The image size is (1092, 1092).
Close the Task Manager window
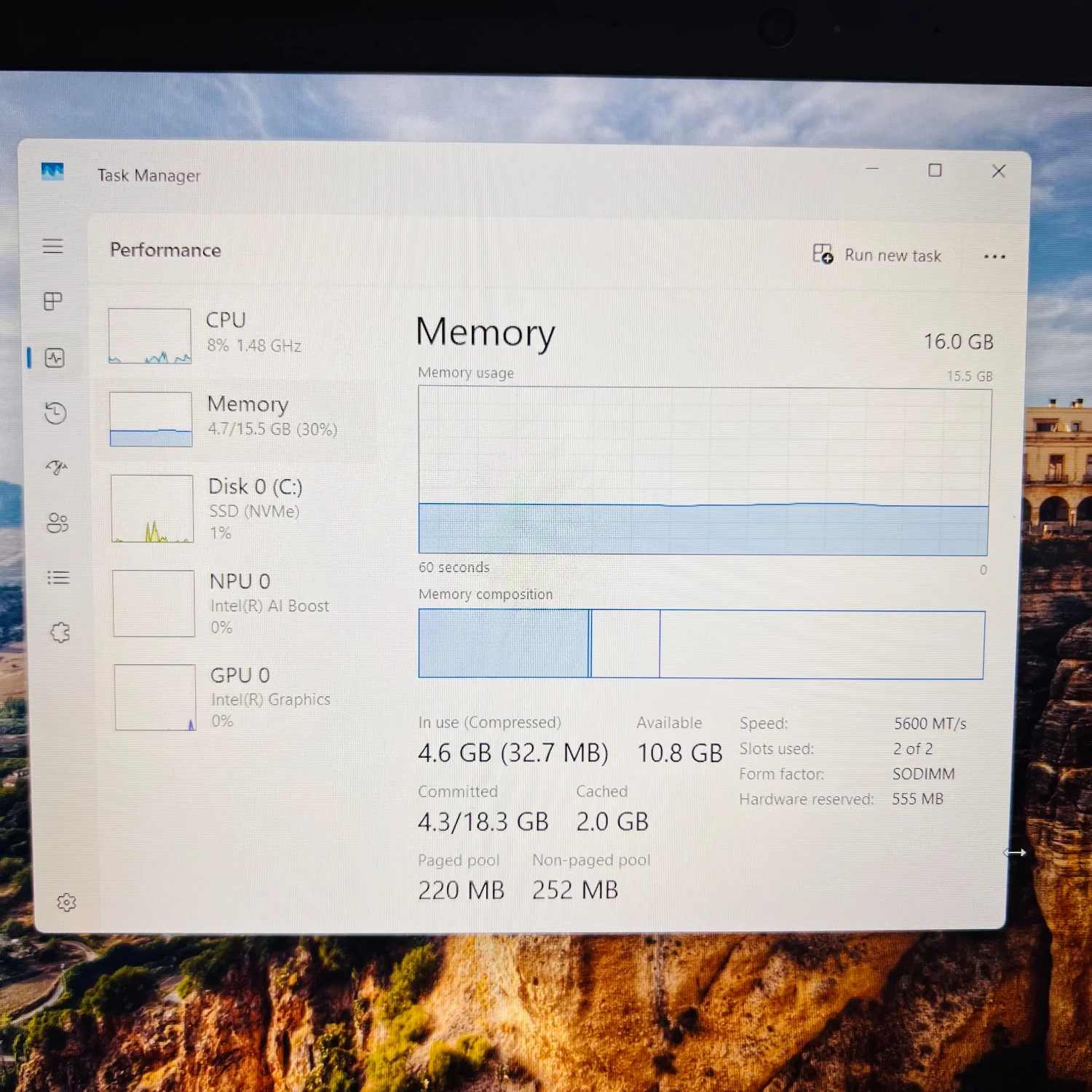(999, 171)
